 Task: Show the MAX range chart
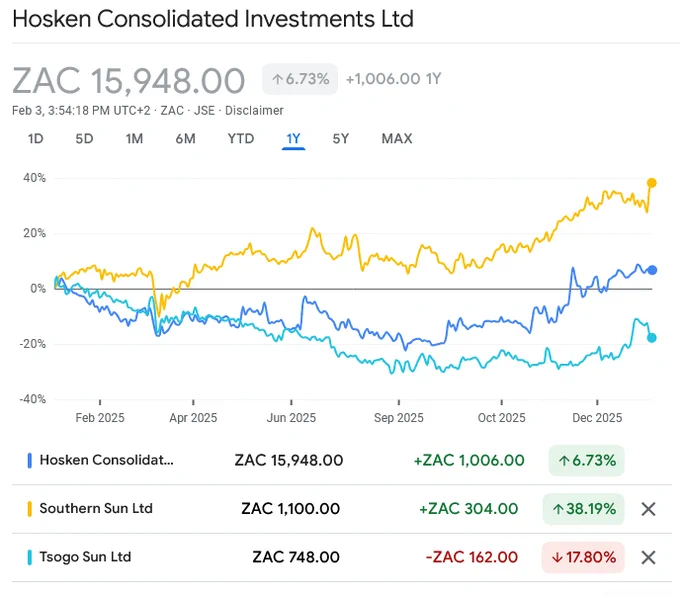coord(397,139)
